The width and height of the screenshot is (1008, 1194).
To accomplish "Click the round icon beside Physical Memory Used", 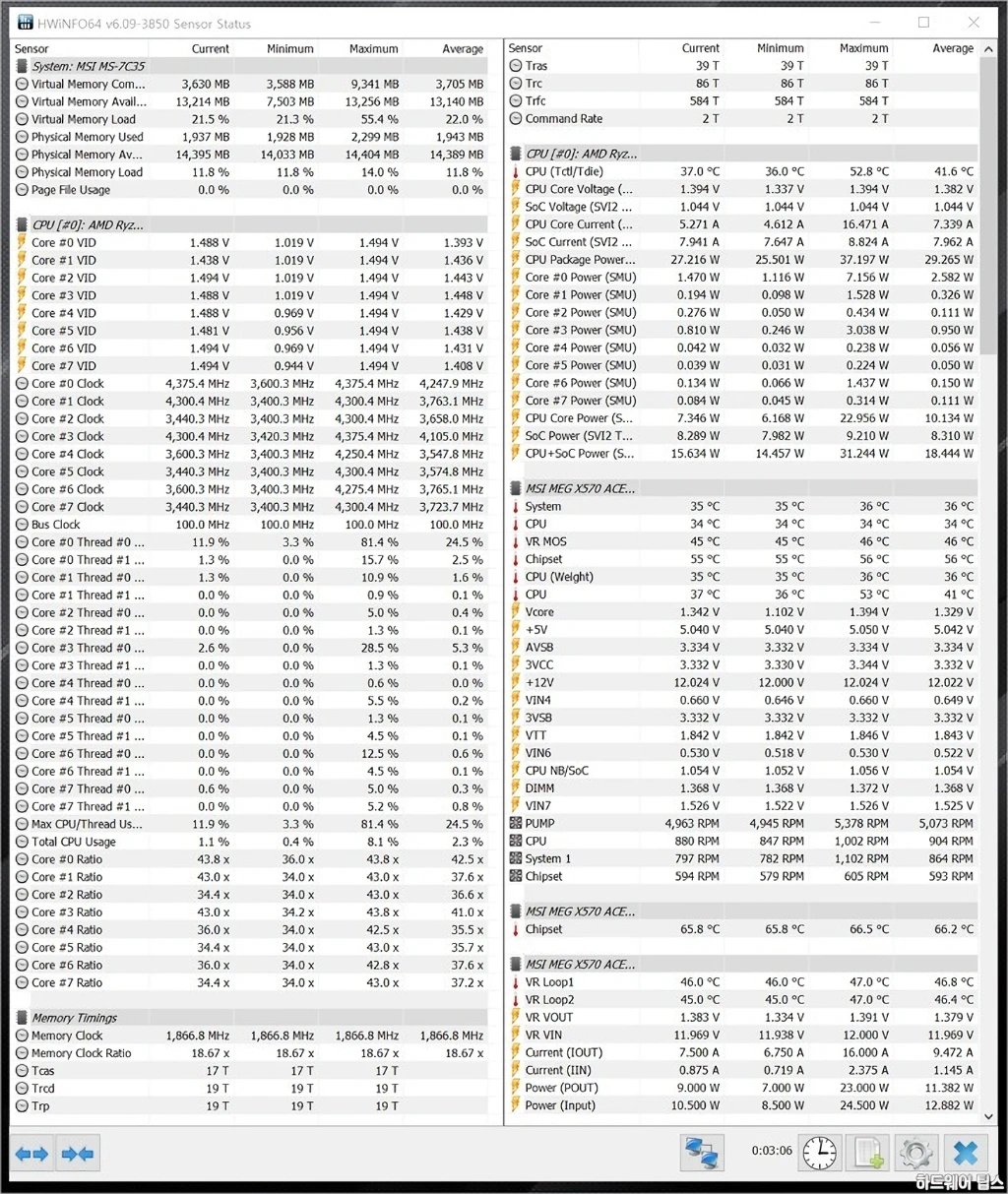I will pyautogui.click(x=23, y=137).
